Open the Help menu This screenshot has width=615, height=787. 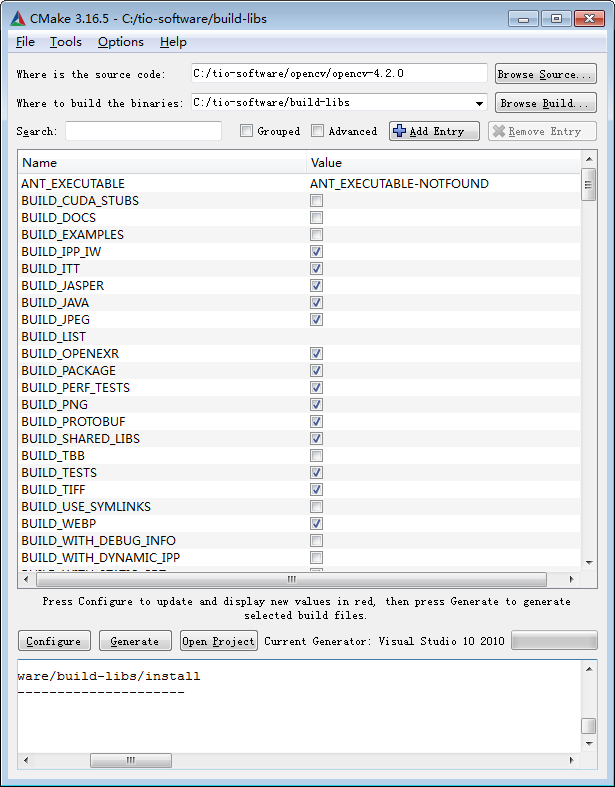[173, 42]
